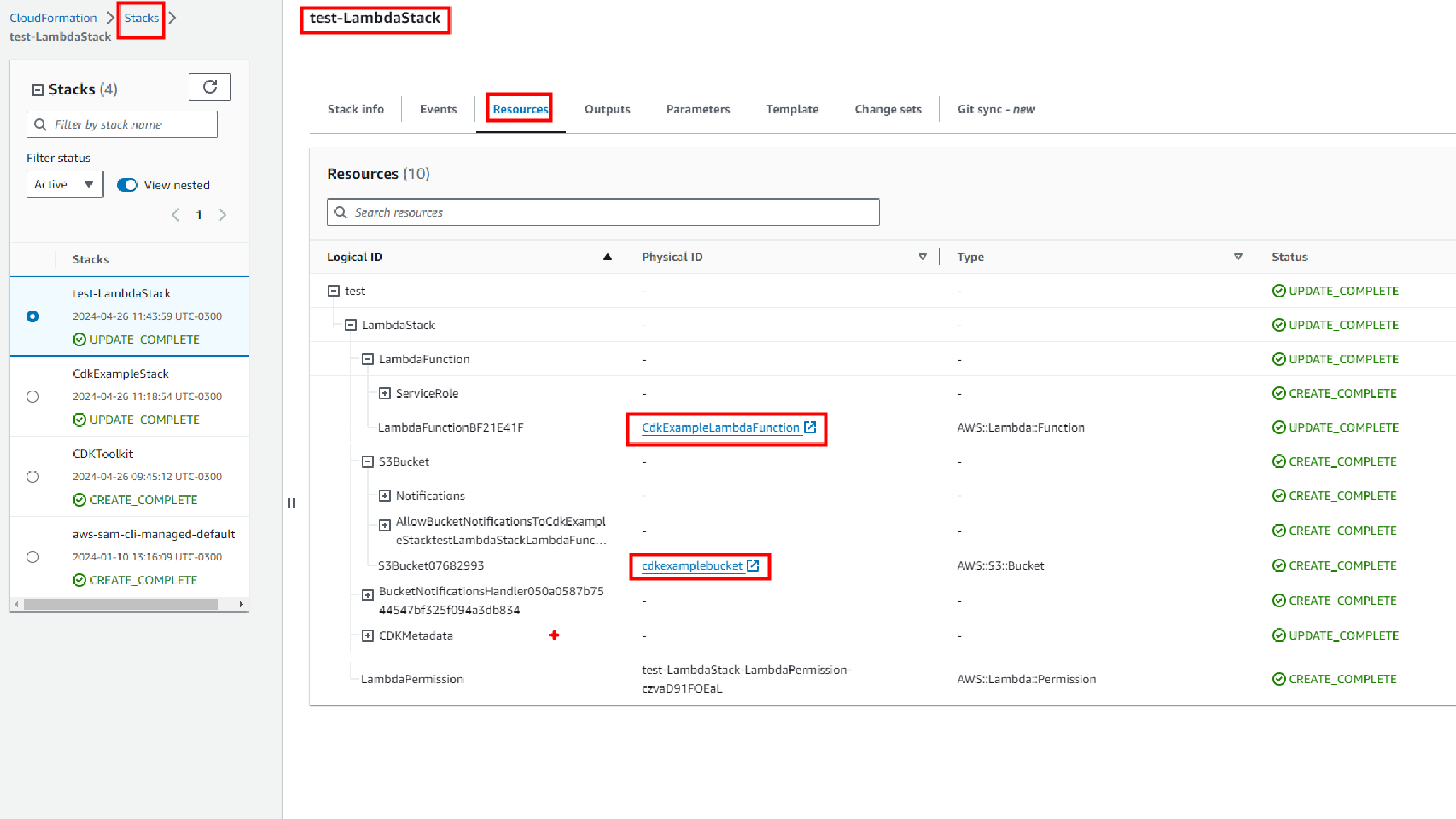Click LambdaPermission logical ID row
Image resolution: width=1456 pixels, height=819 pixels.
[412, 679]
